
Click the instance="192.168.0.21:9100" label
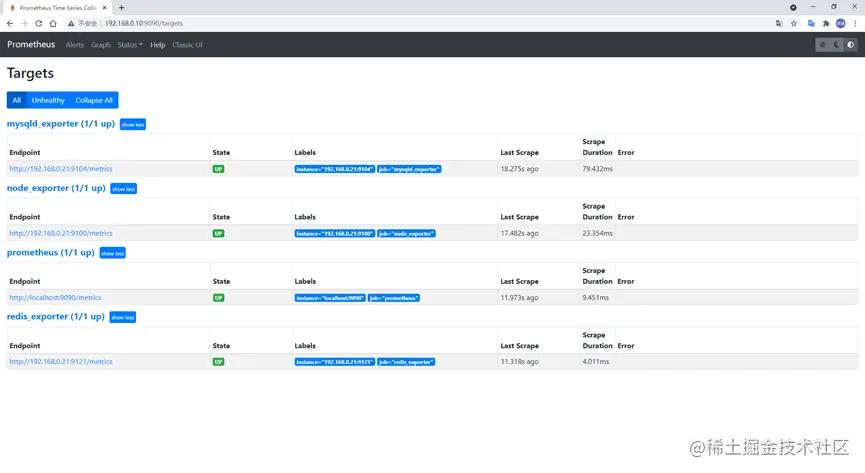tap(335, 233)
